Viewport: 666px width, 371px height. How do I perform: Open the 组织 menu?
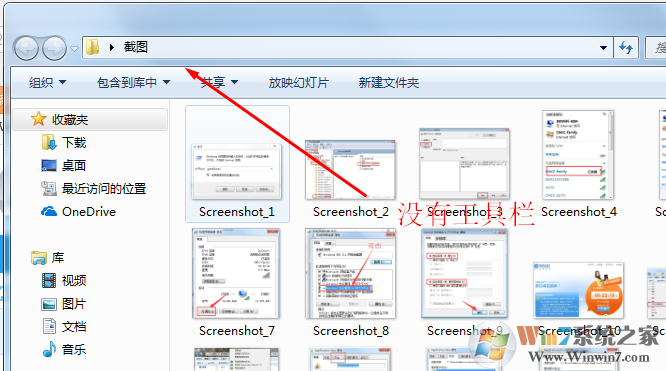(47, 82)
